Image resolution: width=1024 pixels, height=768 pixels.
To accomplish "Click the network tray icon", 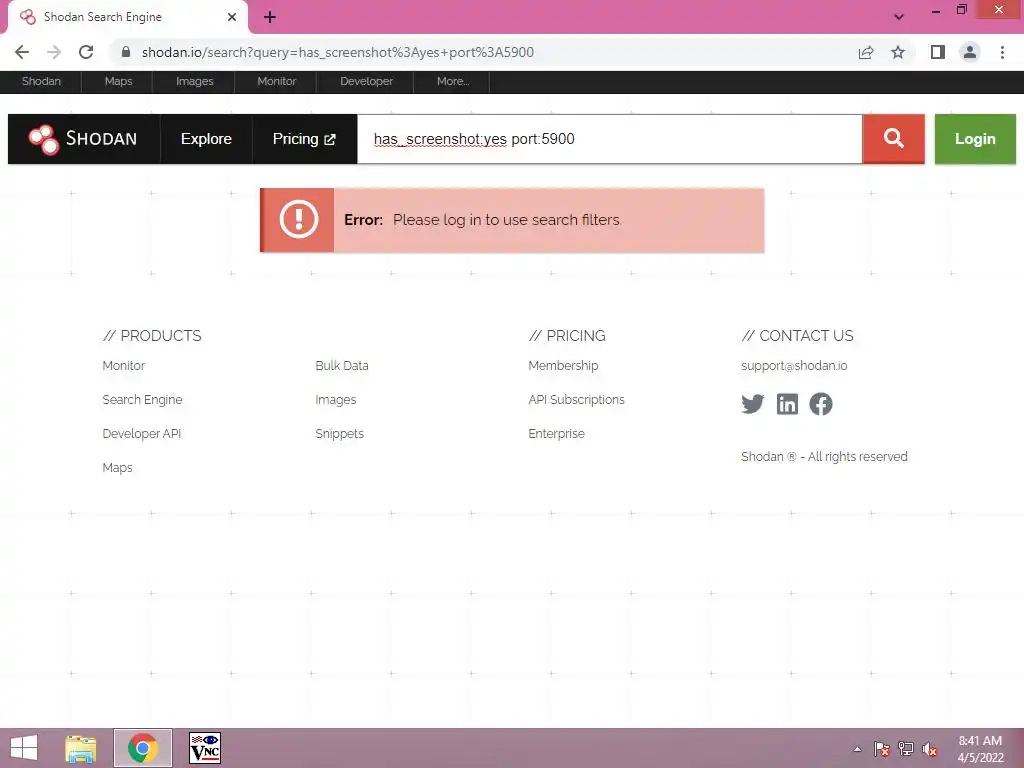I will pyautogui.click(x=906, y=749).
